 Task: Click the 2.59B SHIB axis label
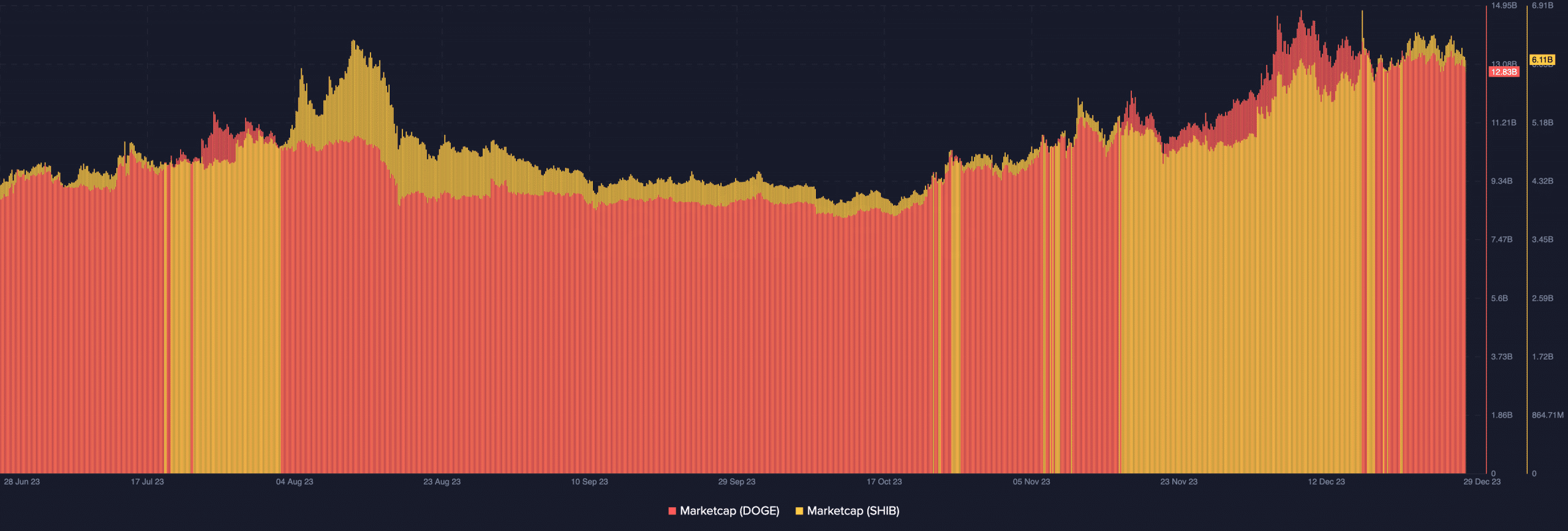coord(1543,298)
